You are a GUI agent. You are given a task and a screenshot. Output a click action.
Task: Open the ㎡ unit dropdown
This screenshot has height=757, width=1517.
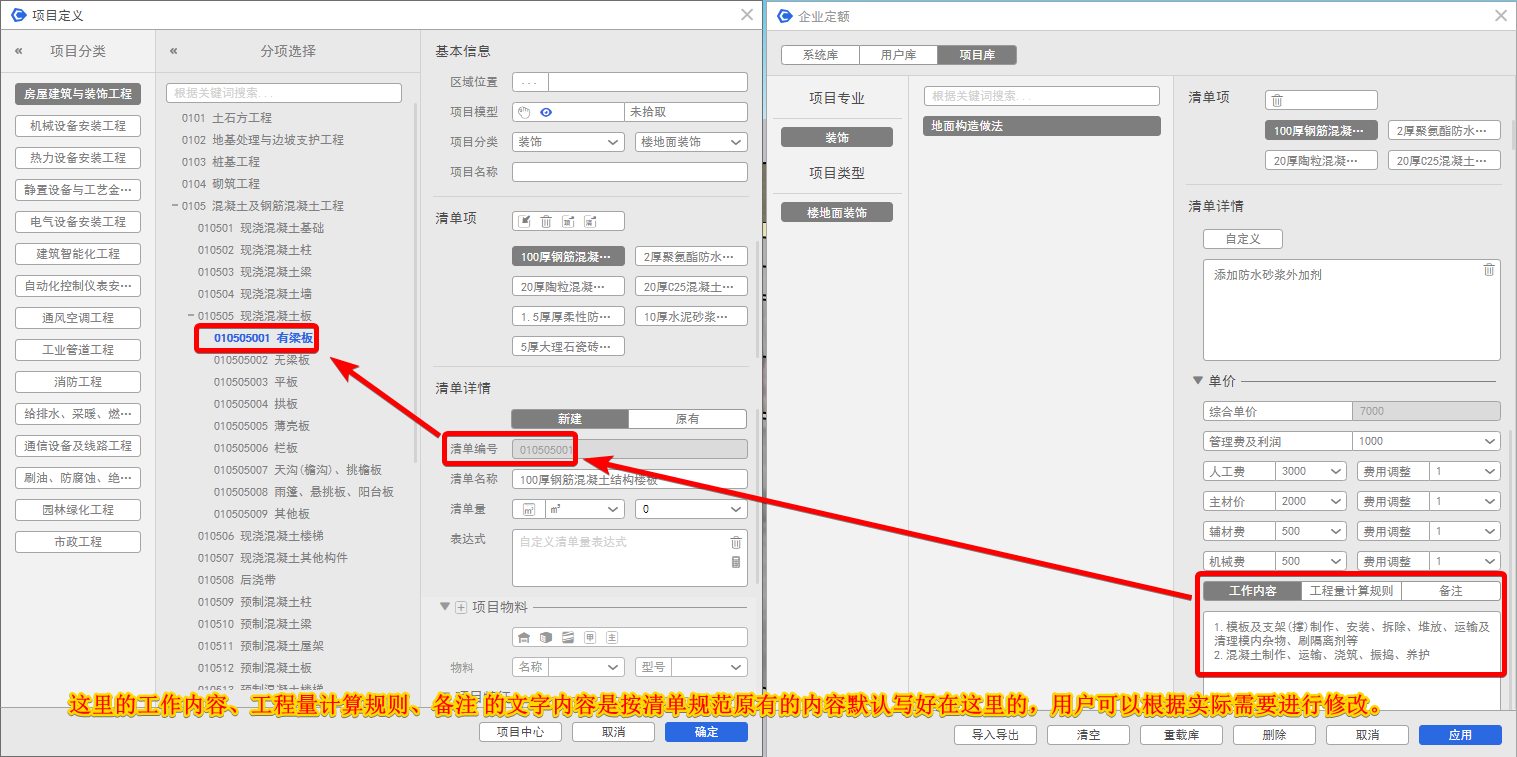585,509
